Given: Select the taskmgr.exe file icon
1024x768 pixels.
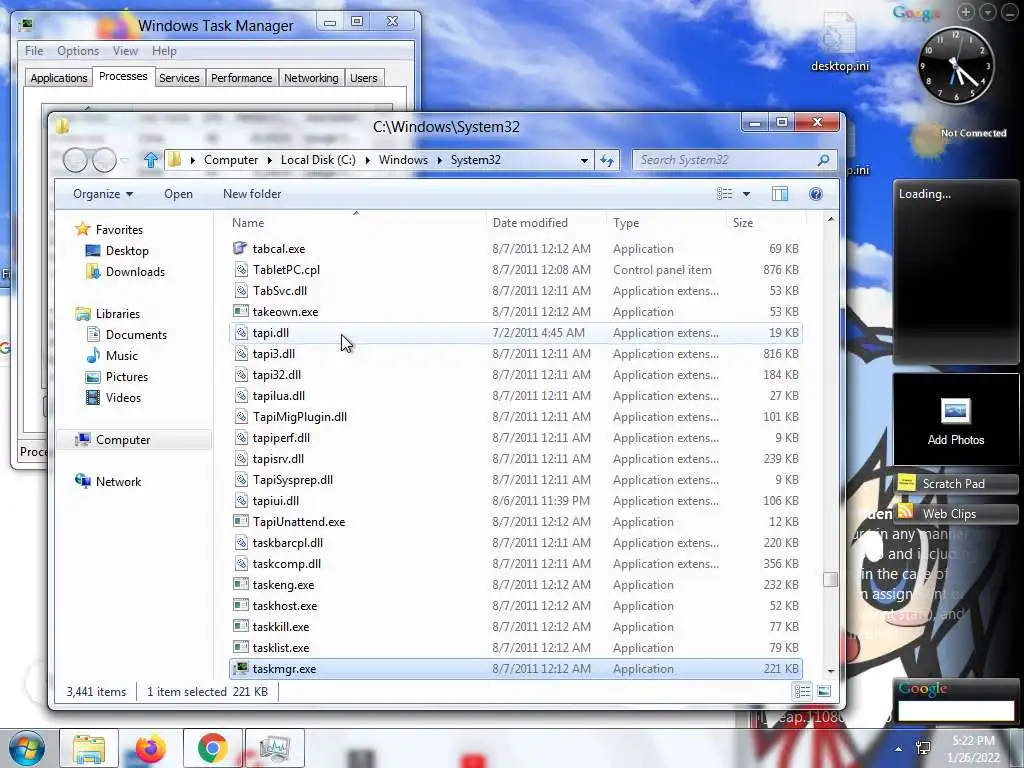Looking at the screenshot, I should pyautogui.click(x=241, y=668).
